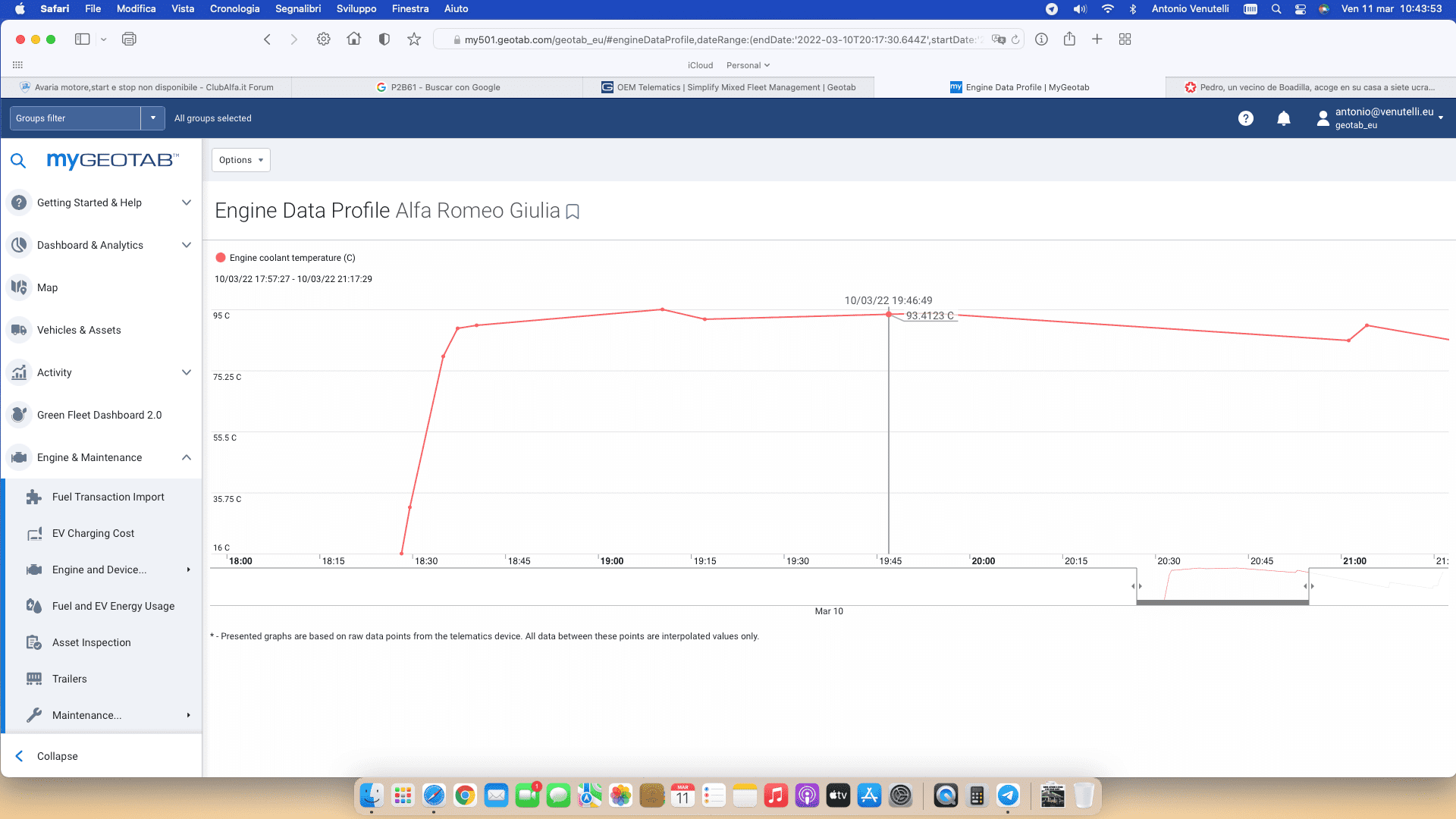Switch to OEM Telematics Geotab tab

(729, 87)
